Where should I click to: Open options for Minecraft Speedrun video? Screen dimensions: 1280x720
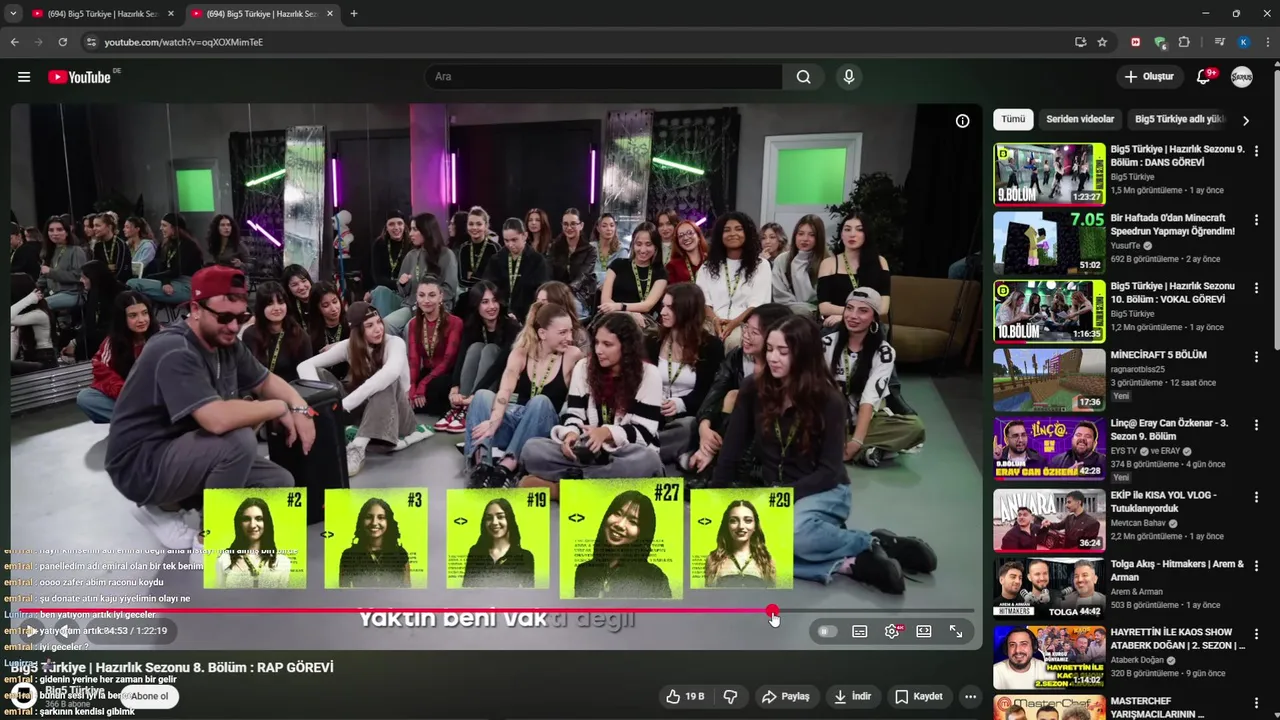click(1256, 219)
